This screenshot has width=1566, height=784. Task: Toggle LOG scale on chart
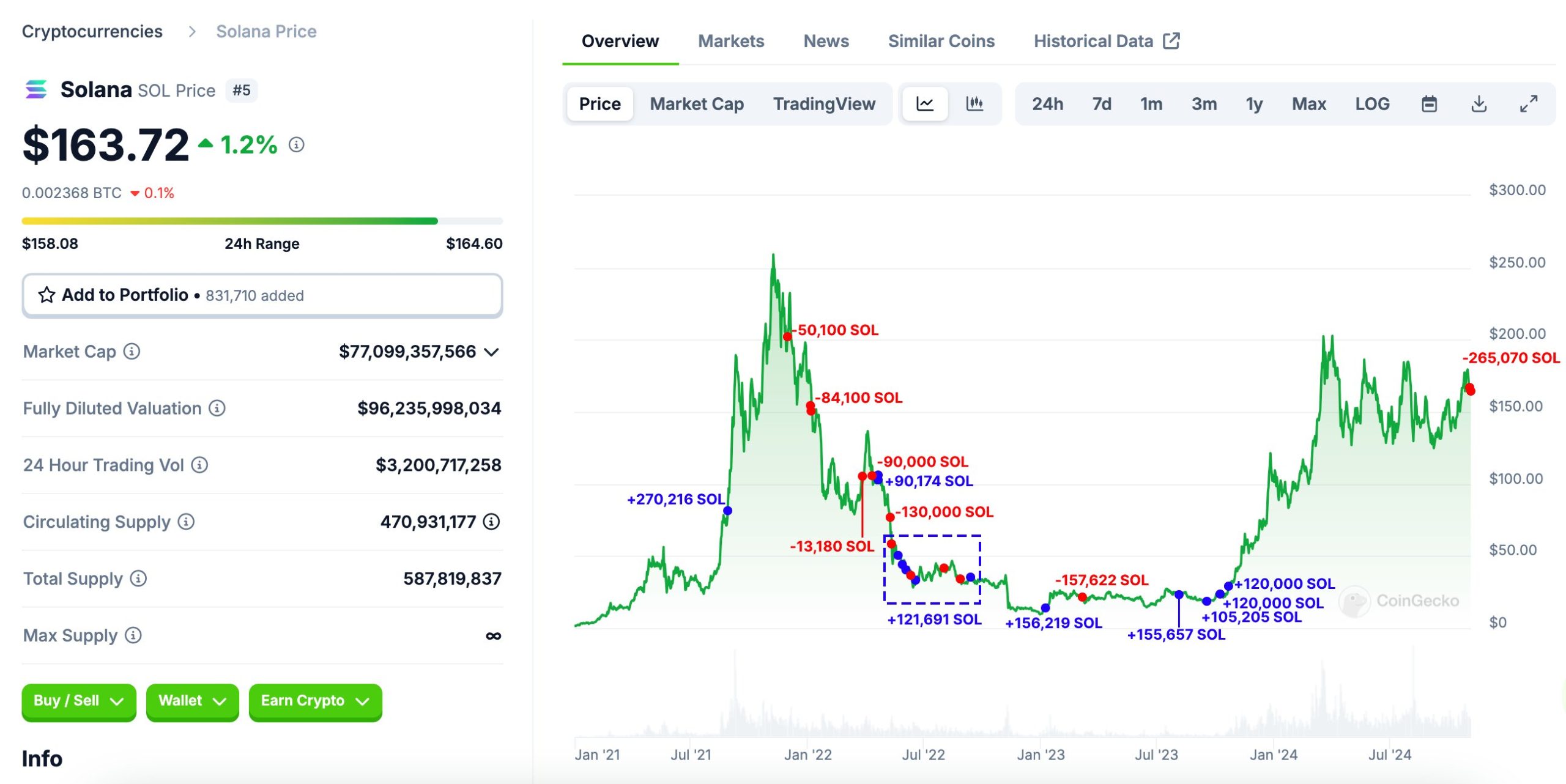click(1372, 104)
